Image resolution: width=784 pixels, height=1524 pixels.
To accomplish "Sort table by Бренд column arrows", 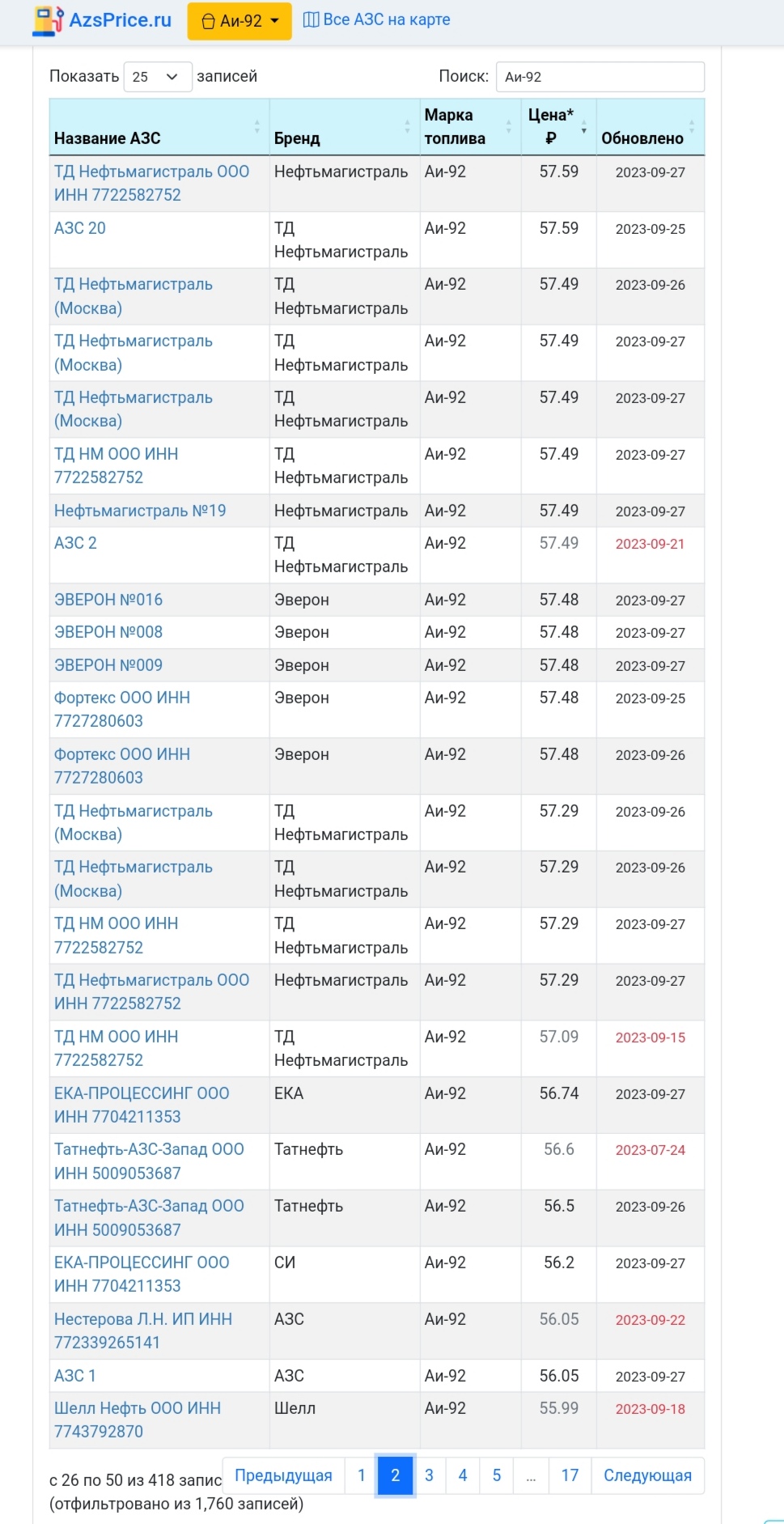I will coord(407,126).
